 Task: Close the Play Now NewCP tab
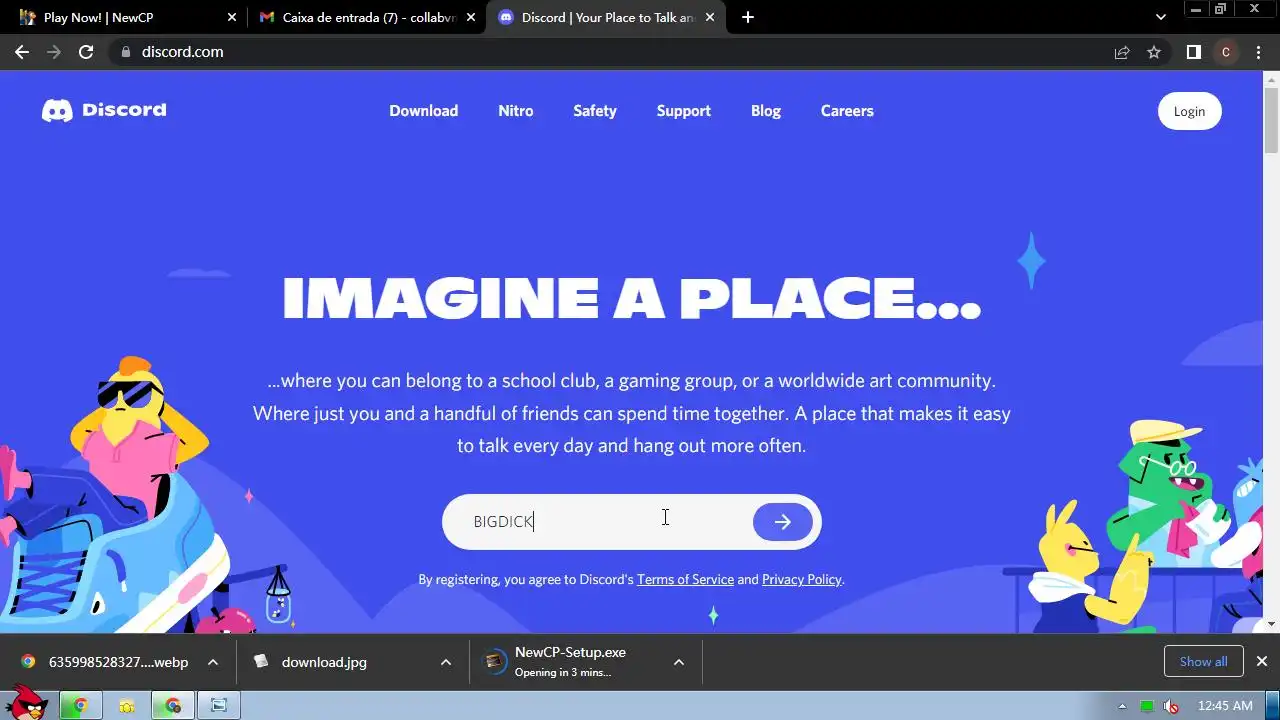[x=232, y=17]
